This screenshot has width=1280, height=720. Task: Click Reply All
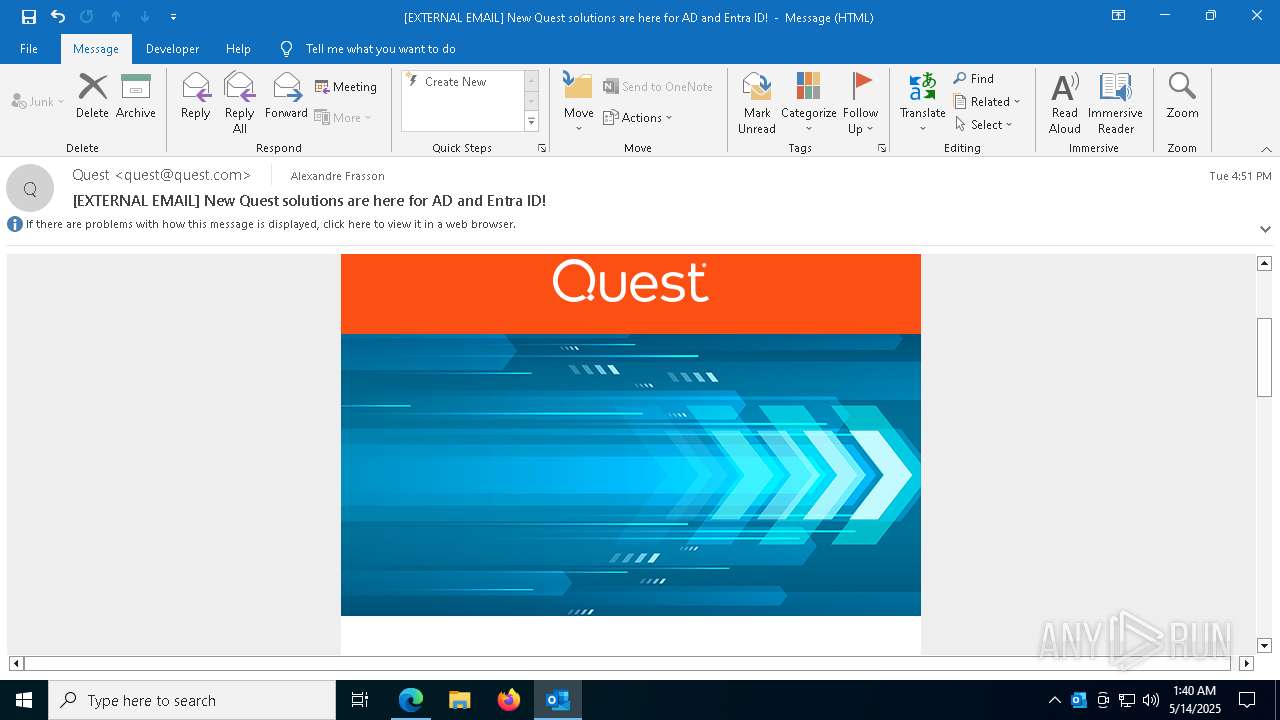240,102
